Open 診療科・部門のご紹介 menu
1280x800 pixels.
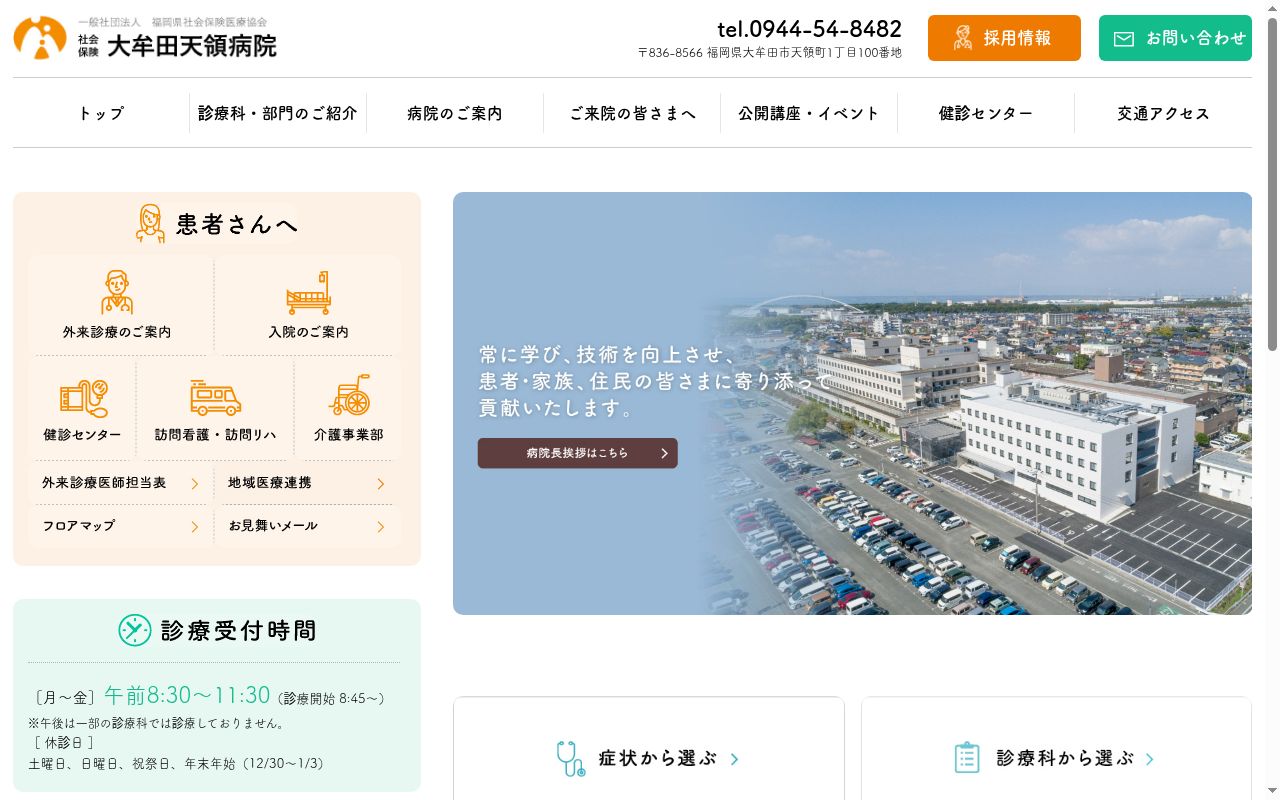click(x=278, y=113)
